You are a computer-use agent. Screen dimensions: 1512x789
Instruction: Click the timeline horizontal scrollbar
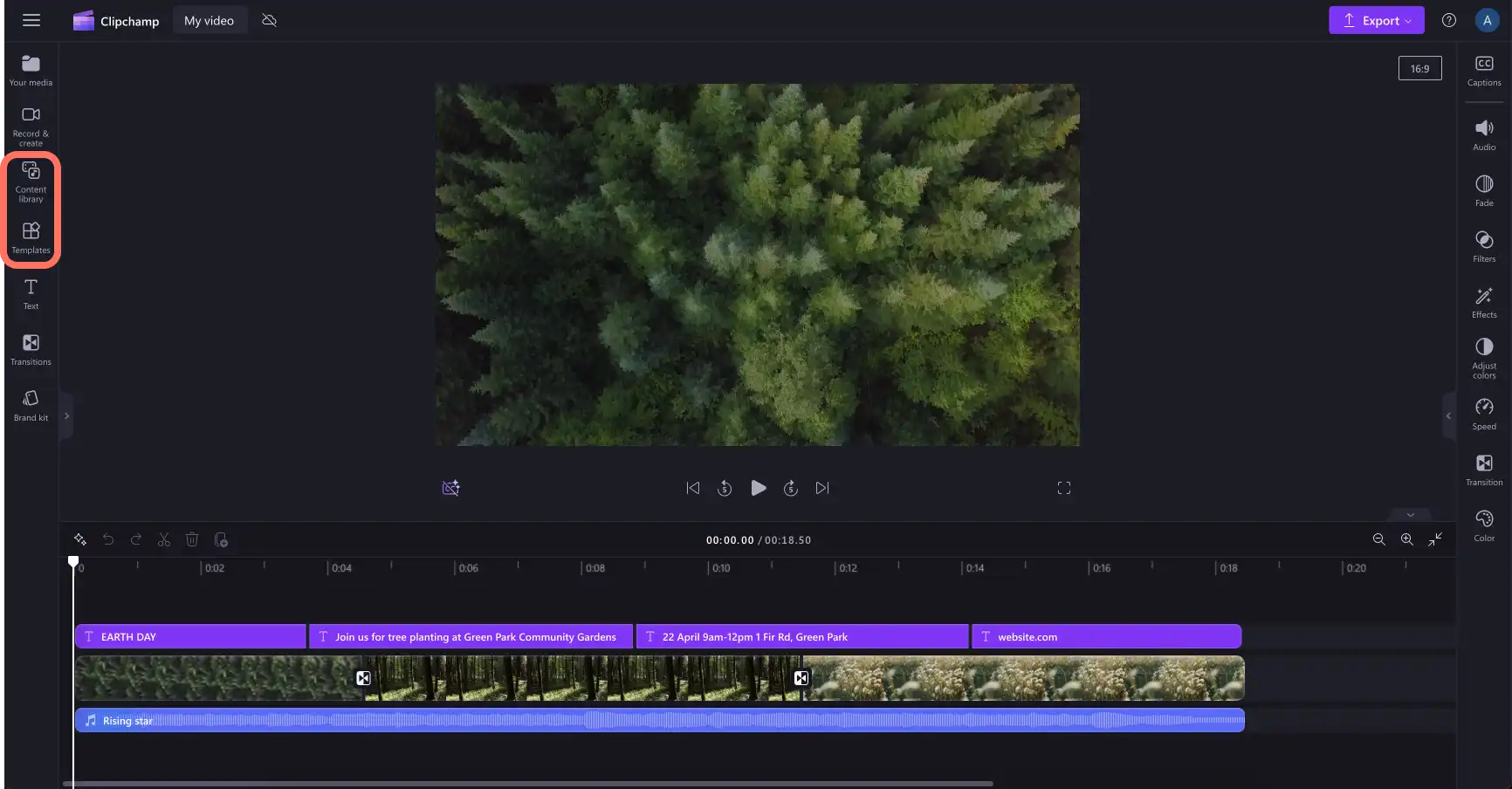pyautogui.click(x=527, y=784)
